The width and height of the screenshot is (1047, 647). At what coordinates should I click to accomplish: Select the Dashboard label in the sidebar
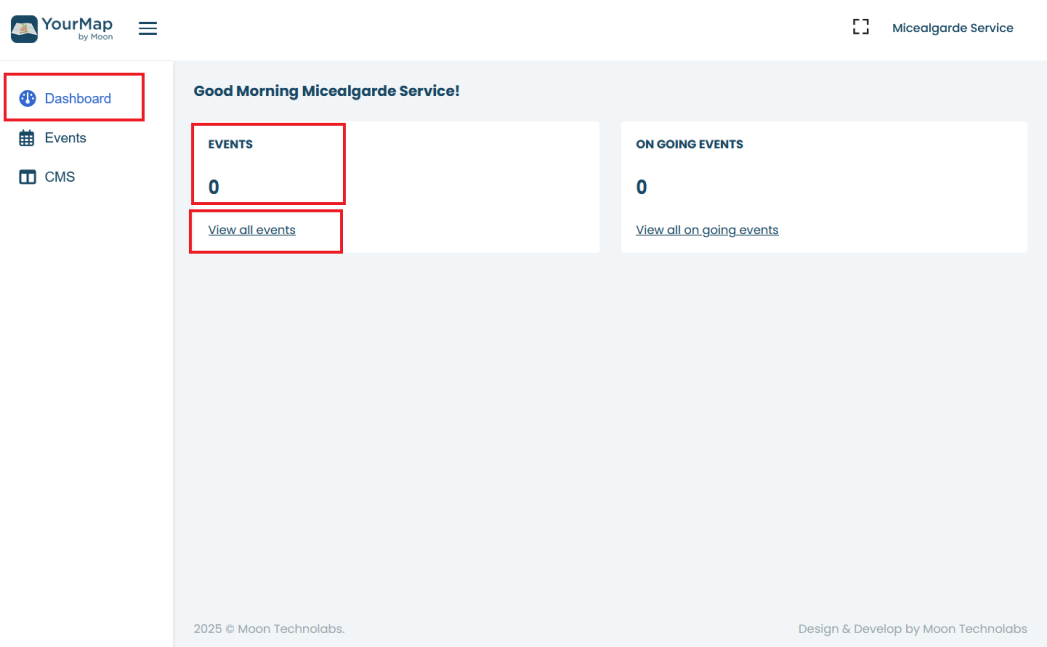pos(78,99)
